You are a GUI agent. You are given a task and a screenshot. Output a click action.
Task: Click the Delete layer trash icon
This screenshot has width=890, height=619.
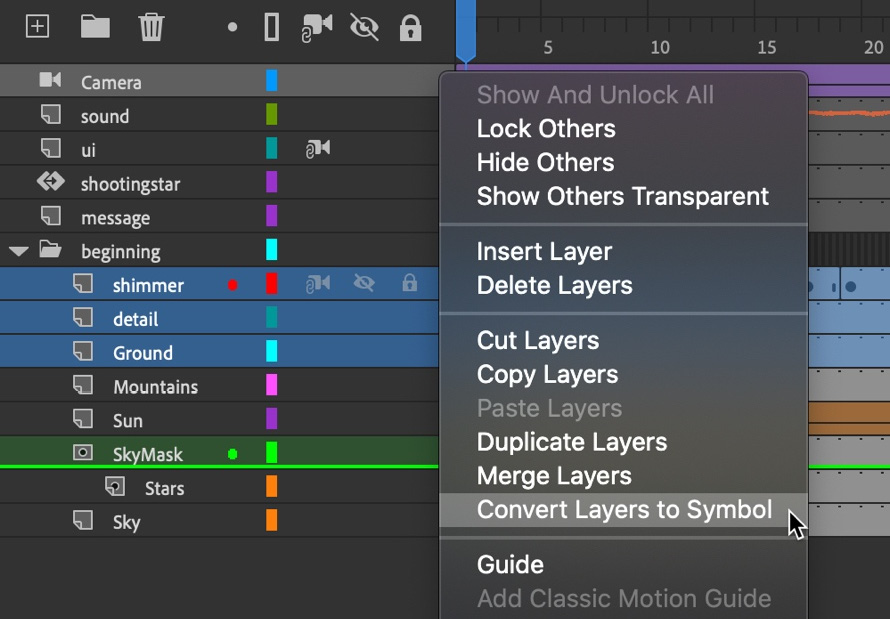pyautogui.click(x=151, y=27)
